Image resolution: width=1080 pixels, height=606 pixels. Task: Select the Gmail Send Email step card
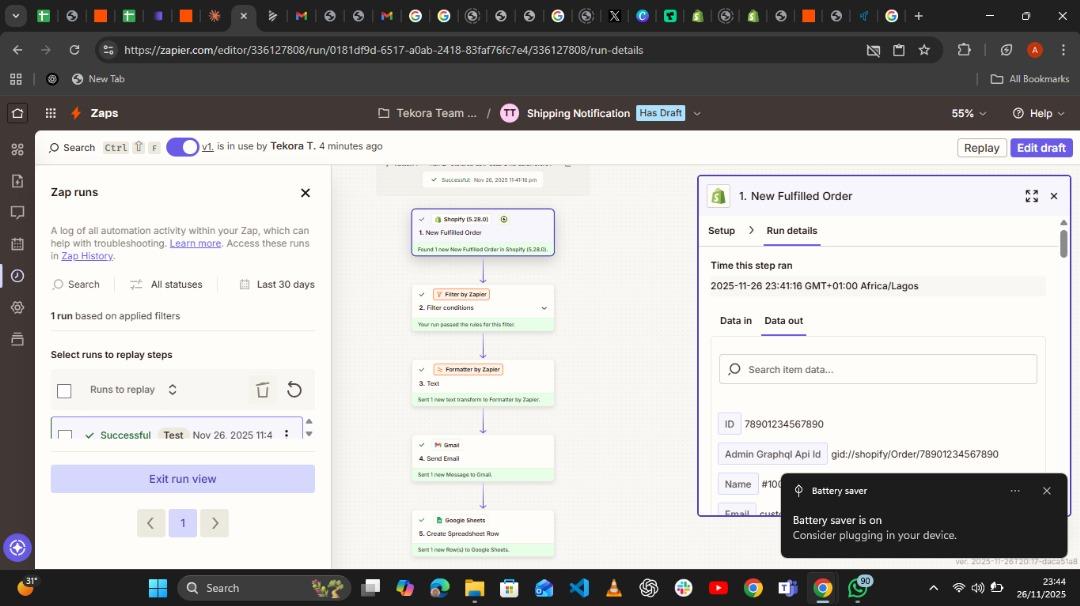[482, 459]
